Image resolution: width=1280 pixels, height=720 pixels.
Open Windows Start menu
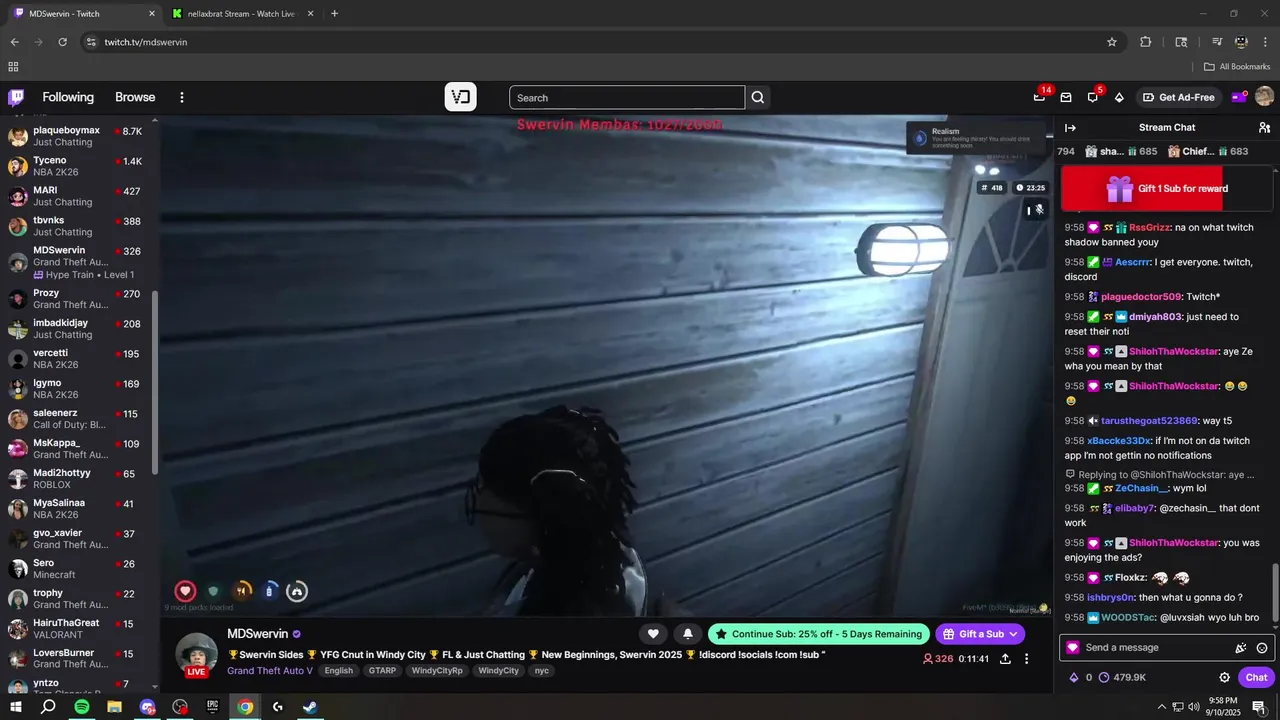16,707
